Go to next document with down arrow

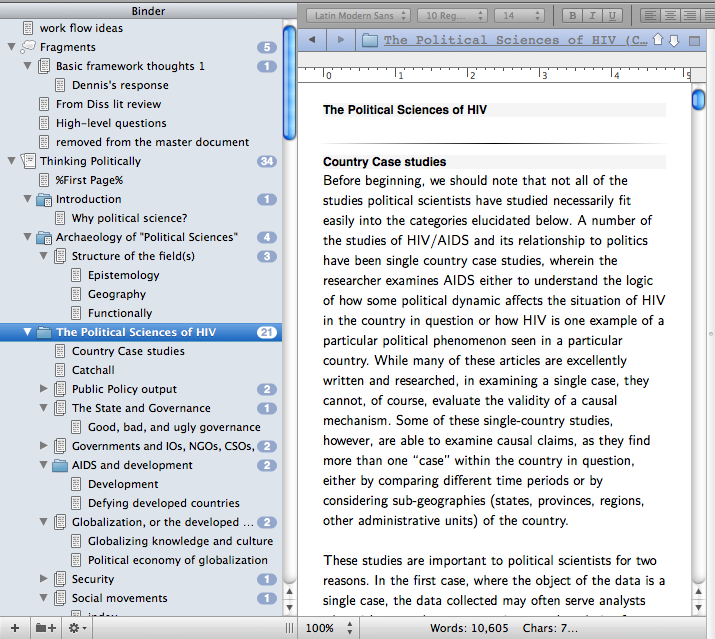point(674,40)
